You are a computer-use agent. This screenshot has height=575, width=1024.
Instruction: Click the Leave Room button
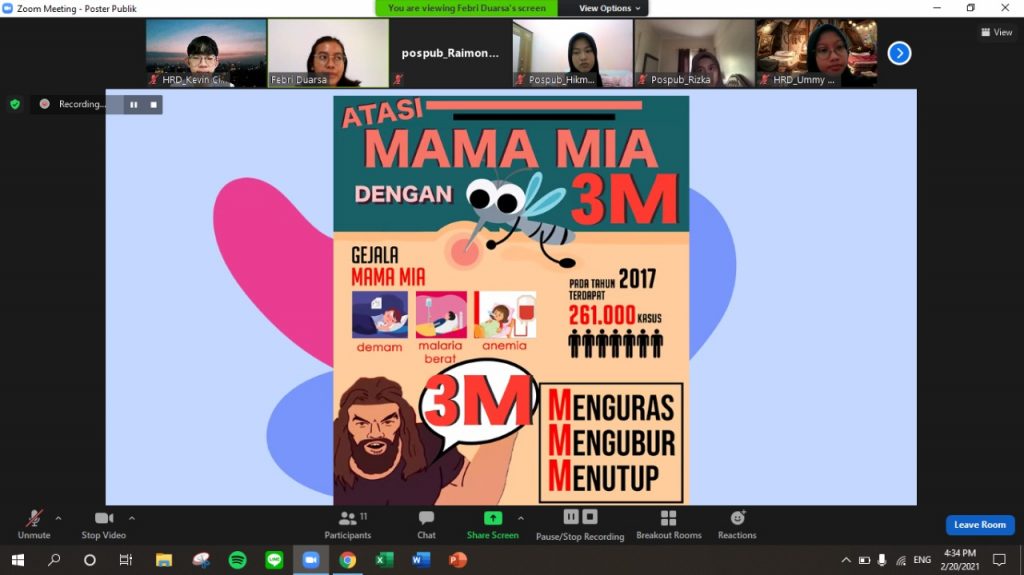pos(980,525)
